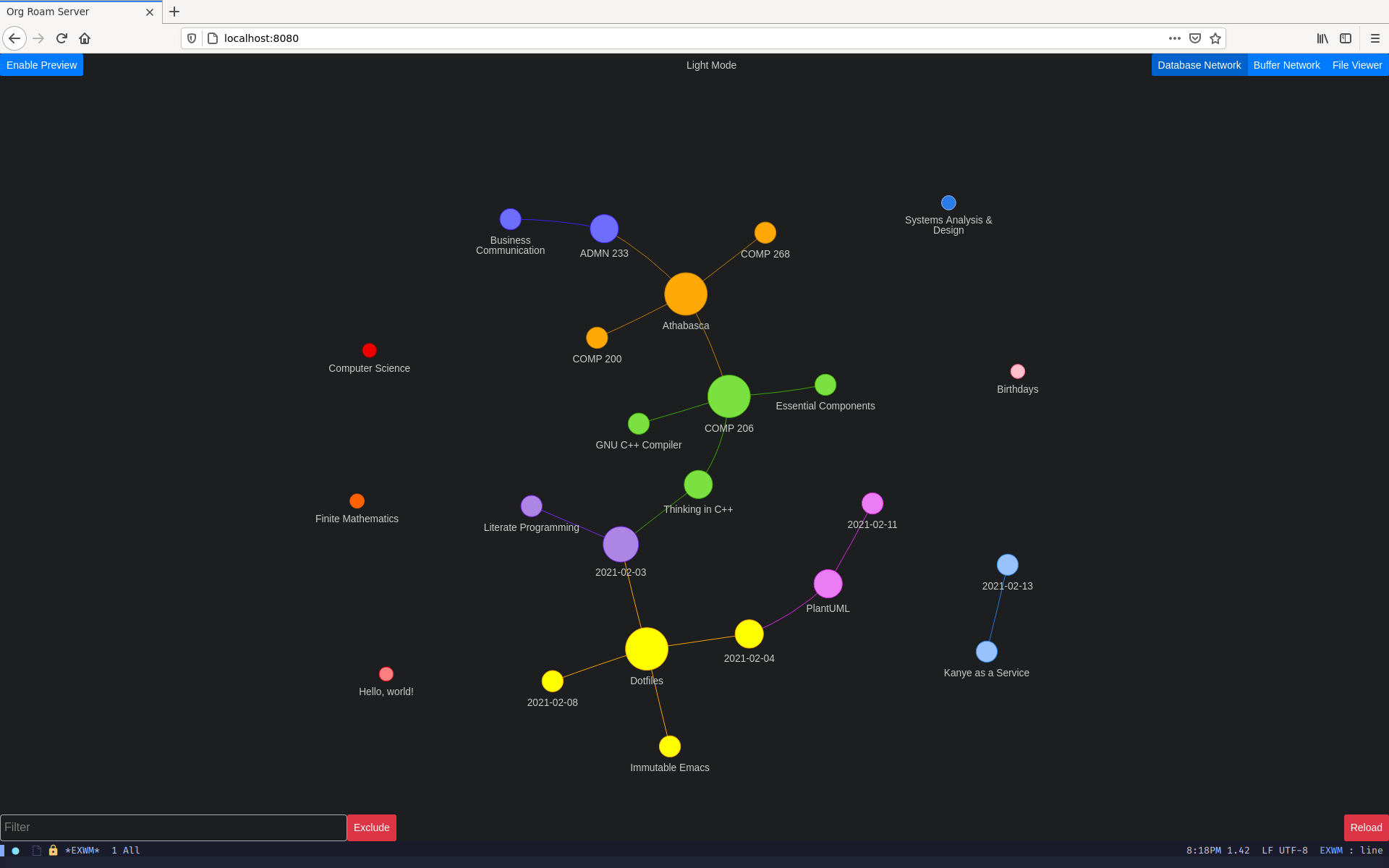The height and width of the screenshot is (868, 1389).
Task: Enable Preview mode toggle
Action: click(41, 65)
